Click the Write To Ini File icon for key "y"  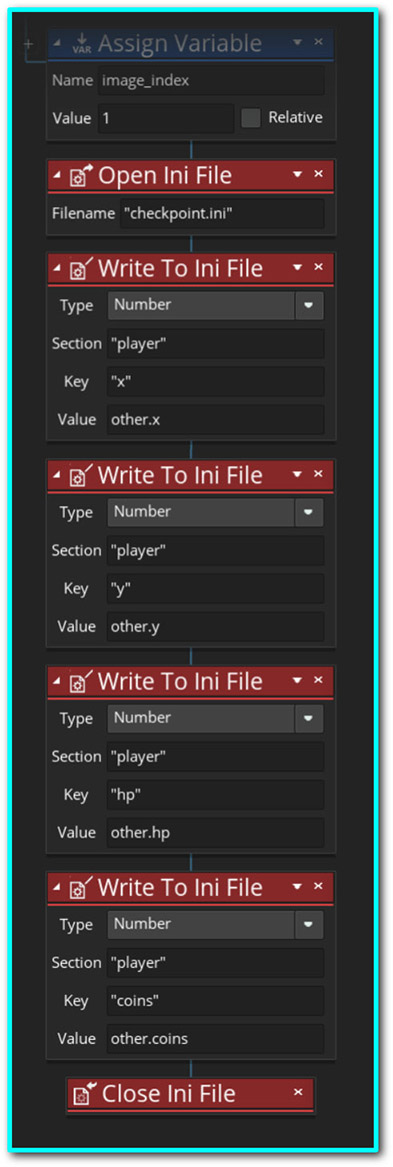[81, 475]
